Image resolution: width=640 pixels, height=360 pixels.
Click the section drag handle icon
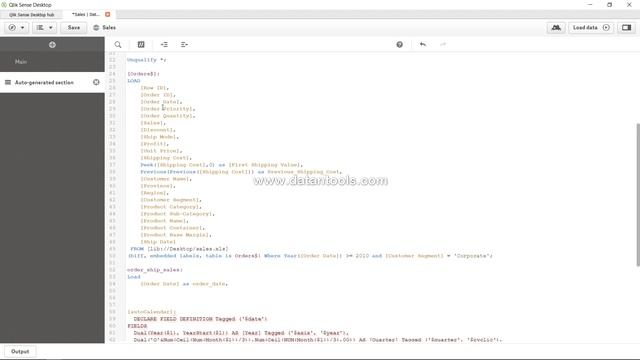tap(8, 82)
